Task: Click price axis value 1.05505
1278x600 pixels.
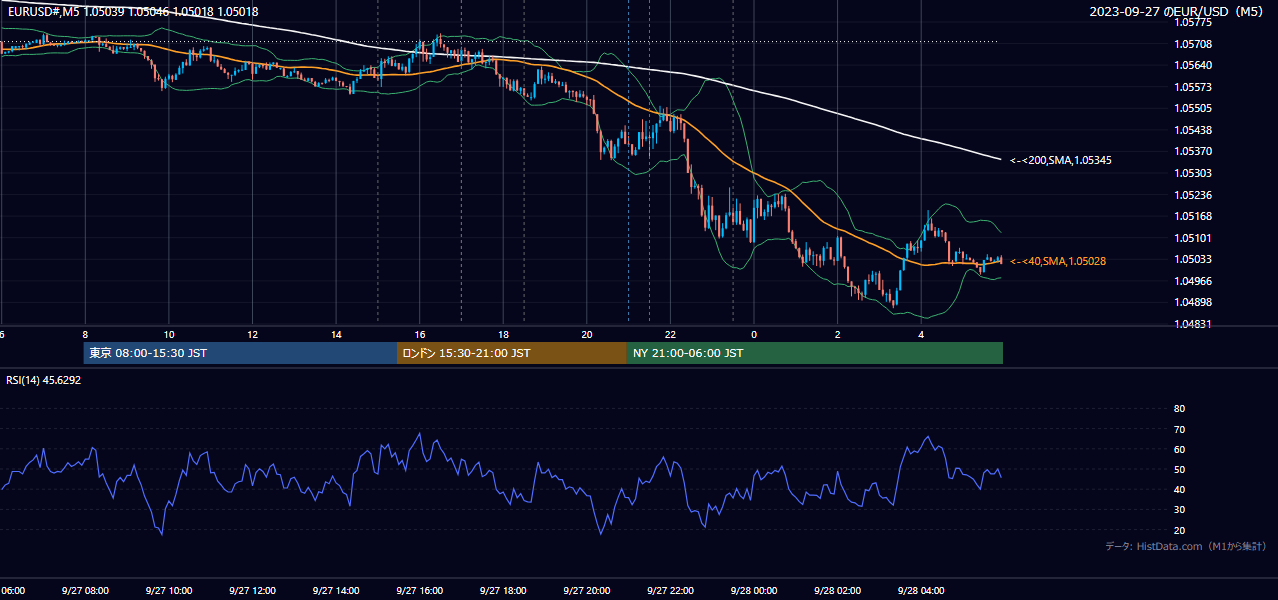Action: (1193, 108)
